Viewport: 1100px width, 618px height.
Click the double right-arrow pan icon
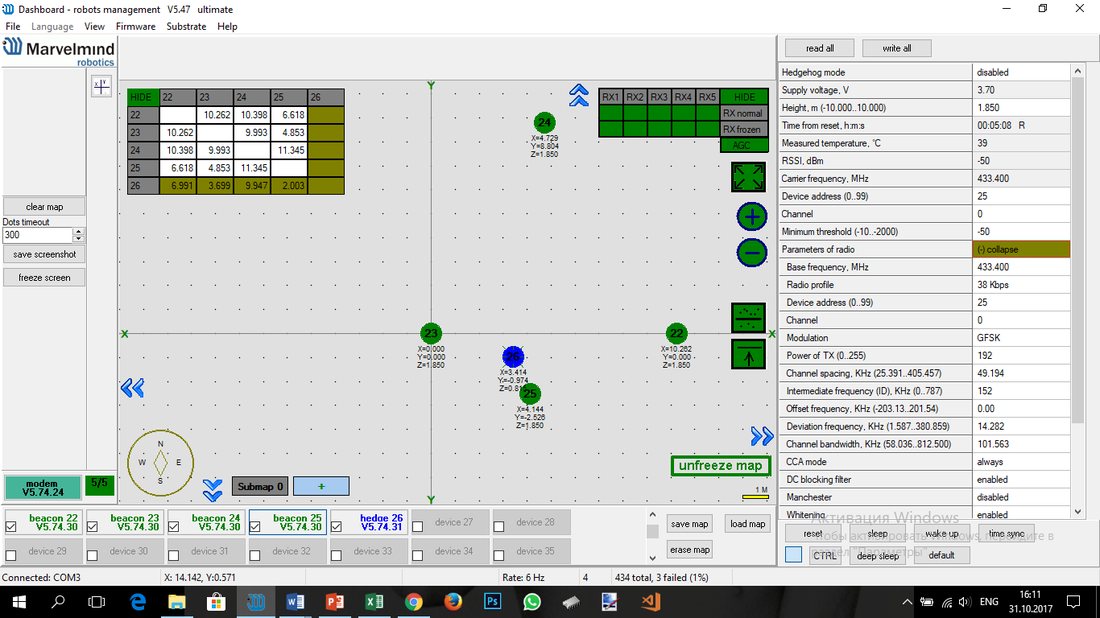pyautogui.click(x=762, y=436)
